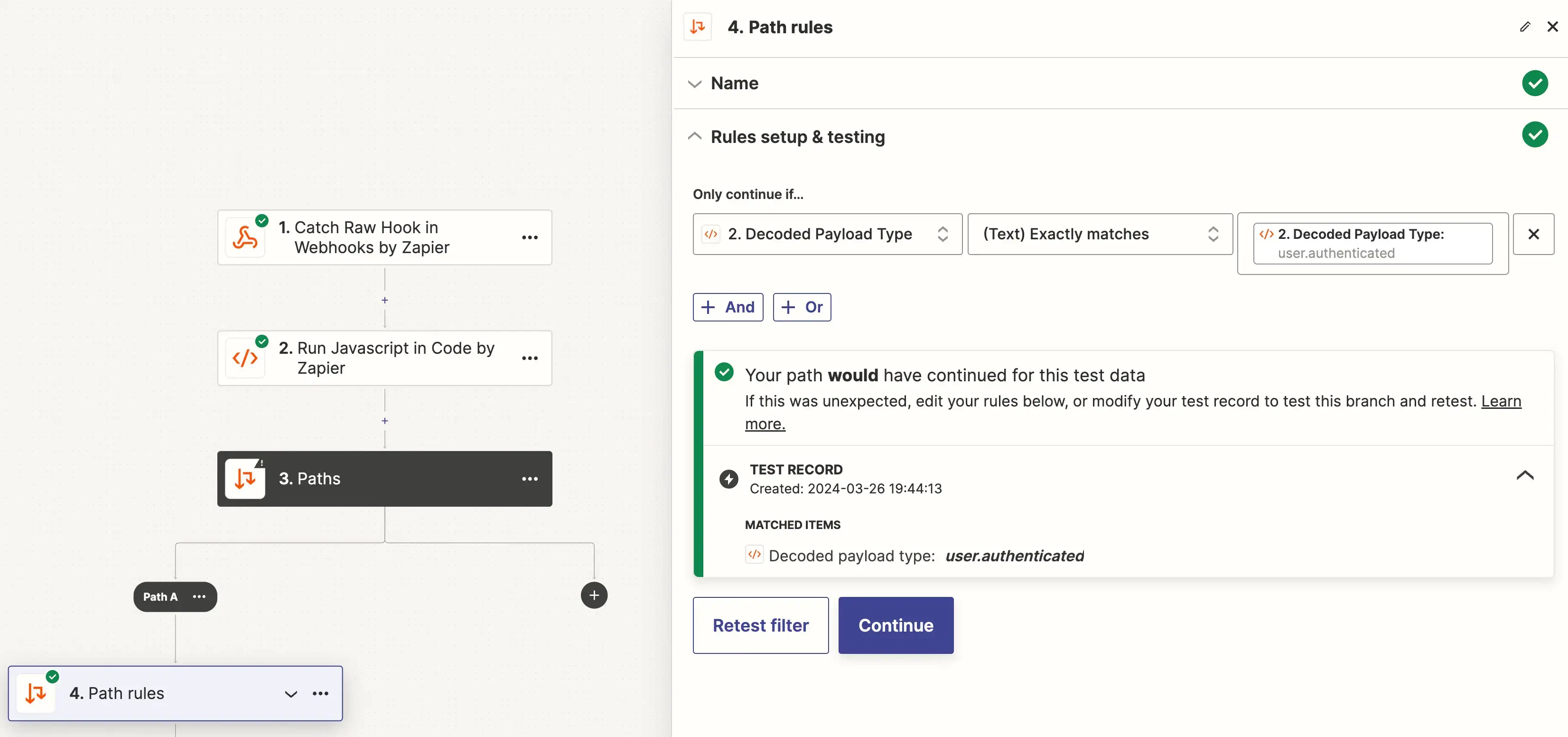The height and width of the screenshot is (737, 1568).
Task: Click the value field showing user.authenticated
Action: (1372, 244)
